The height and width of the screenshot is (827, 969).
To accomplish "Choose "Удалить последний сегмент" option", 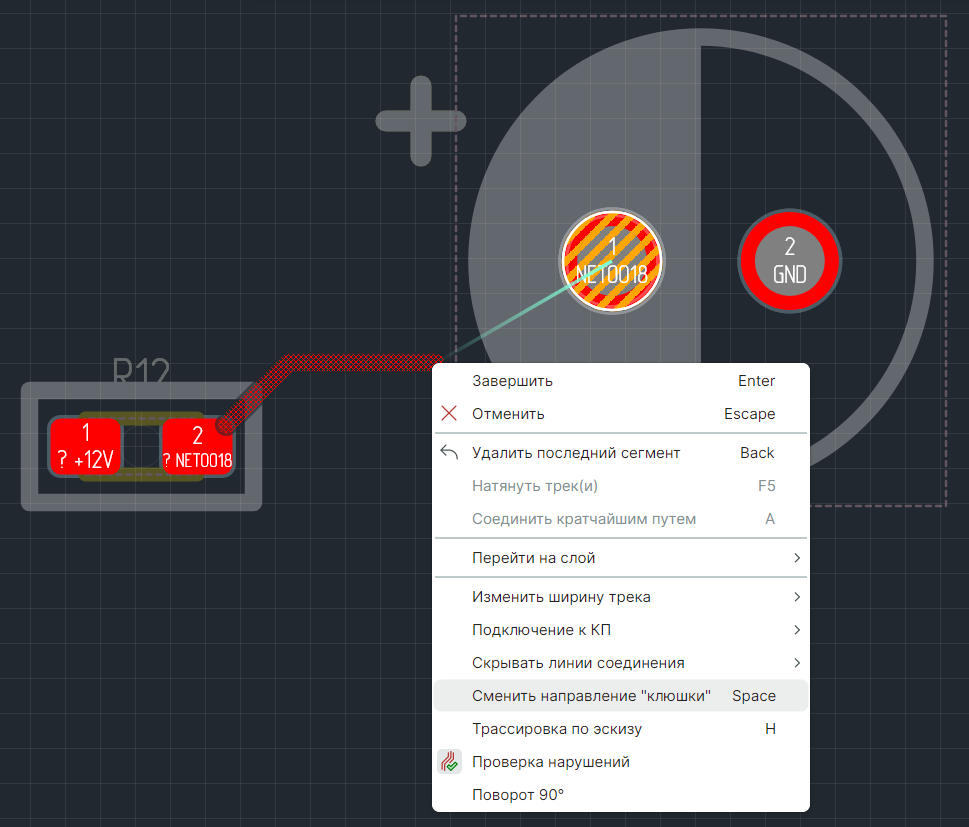I will [x=575, y=453].
